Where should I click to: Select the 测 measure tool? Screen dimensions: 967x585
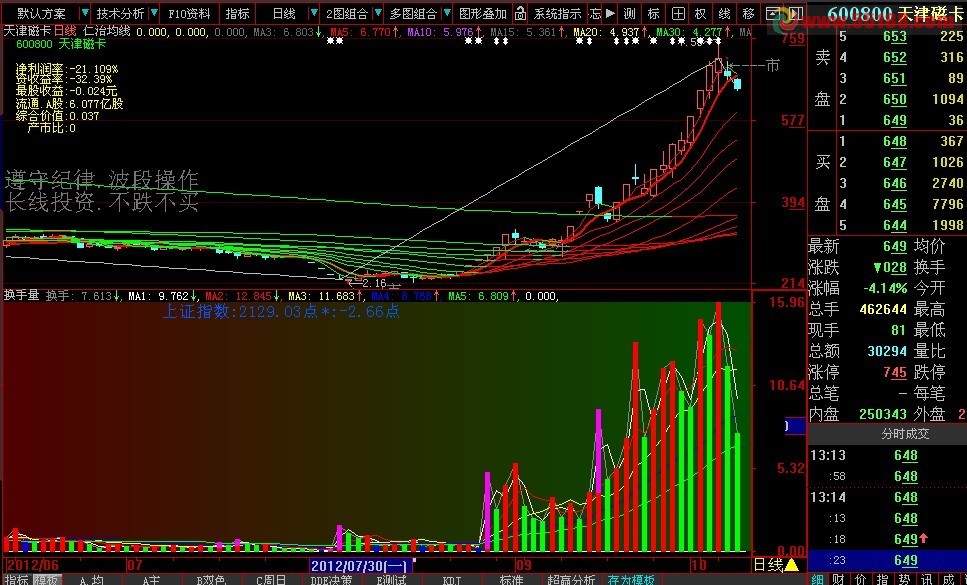coord(629,13)
